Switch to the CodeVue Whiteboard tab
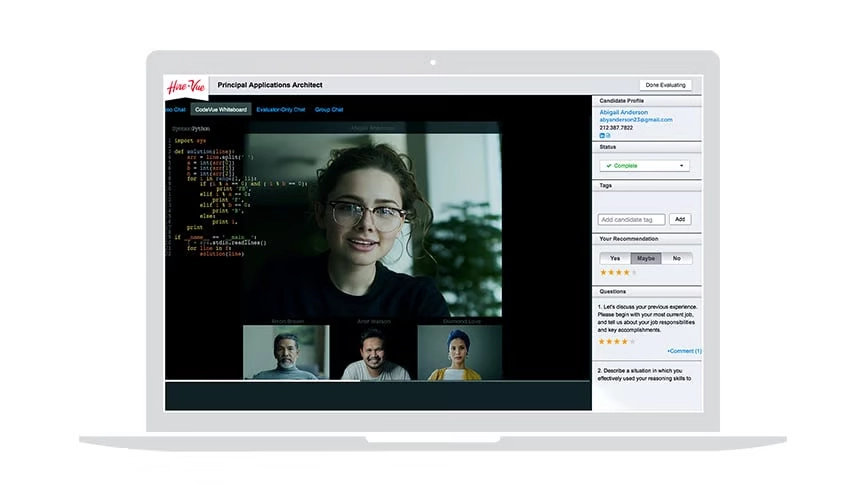864x504 pixels. pyautogui.click(x=221, y=110)
